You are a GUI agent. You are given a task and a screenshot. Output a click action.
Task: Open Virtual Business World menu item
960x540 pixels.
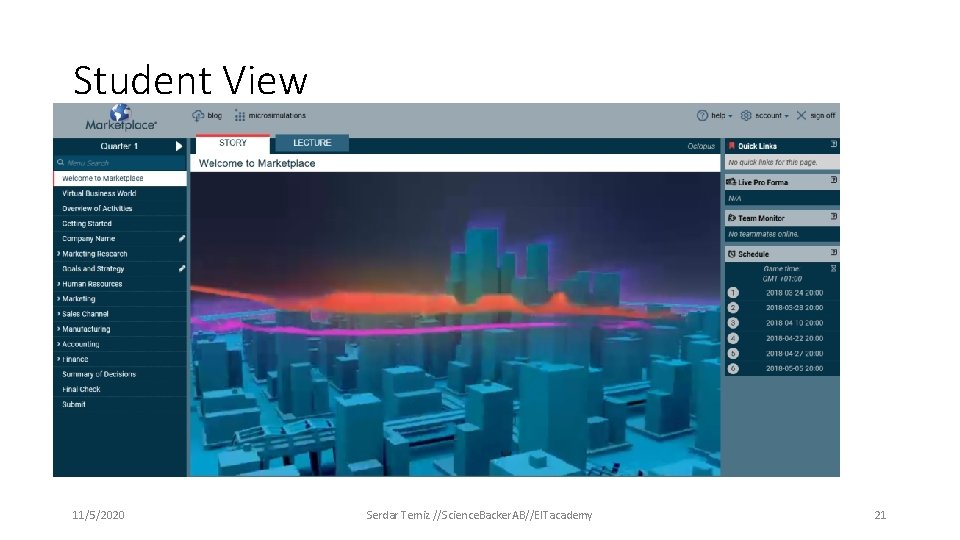coord(120,193)
